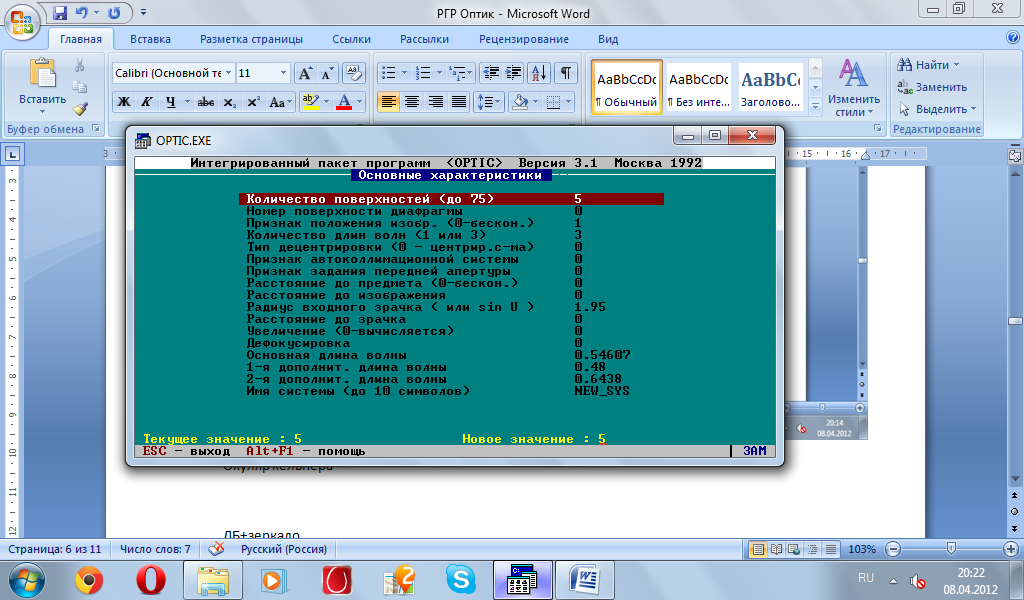Expand font color dropdown arrow
Viewport: 1024px width, 600px height.
[x=359, y=102]
